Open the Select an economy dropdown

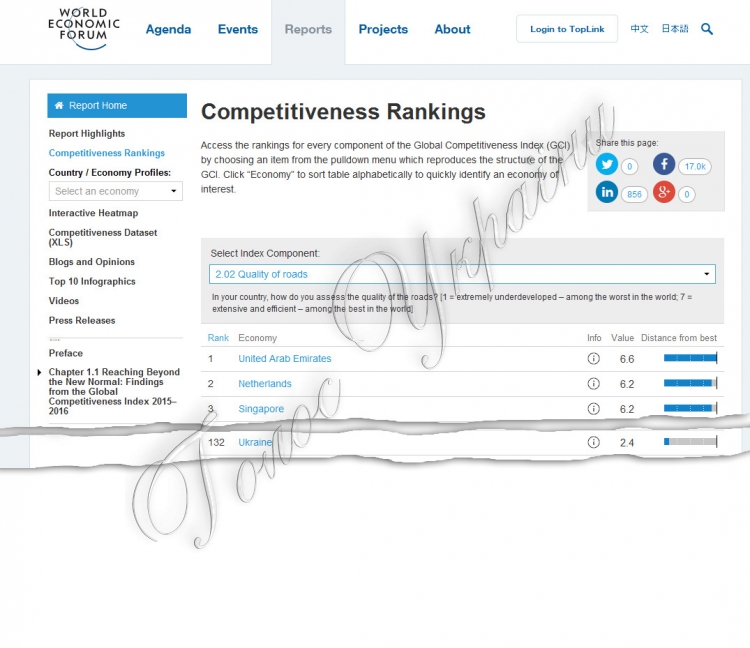point(116,191)
